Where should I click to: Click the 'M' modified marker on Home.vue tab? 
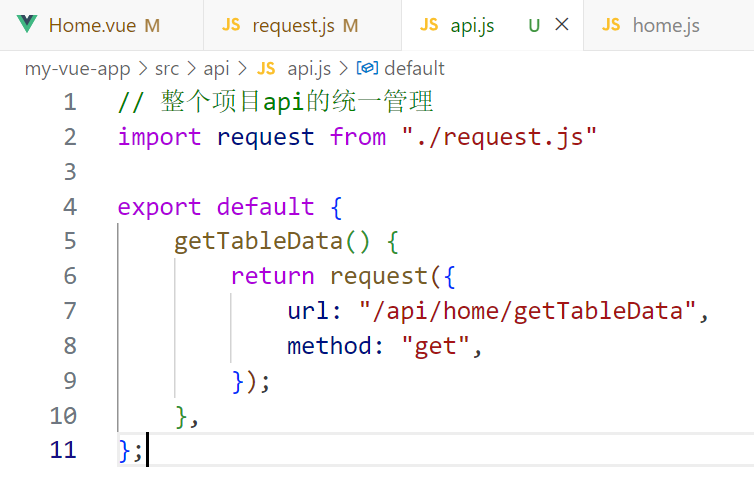(152, 25)
